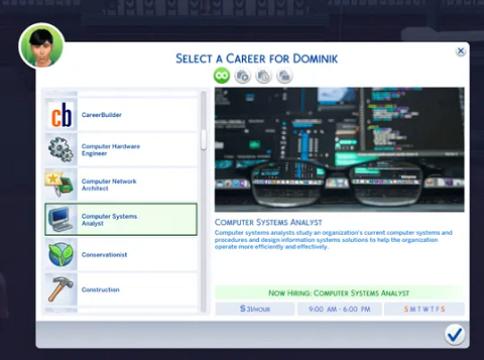Click the SMTWTFS work days indicator
The height and width of the screenshot is (360, 484).
click(424, 309)
